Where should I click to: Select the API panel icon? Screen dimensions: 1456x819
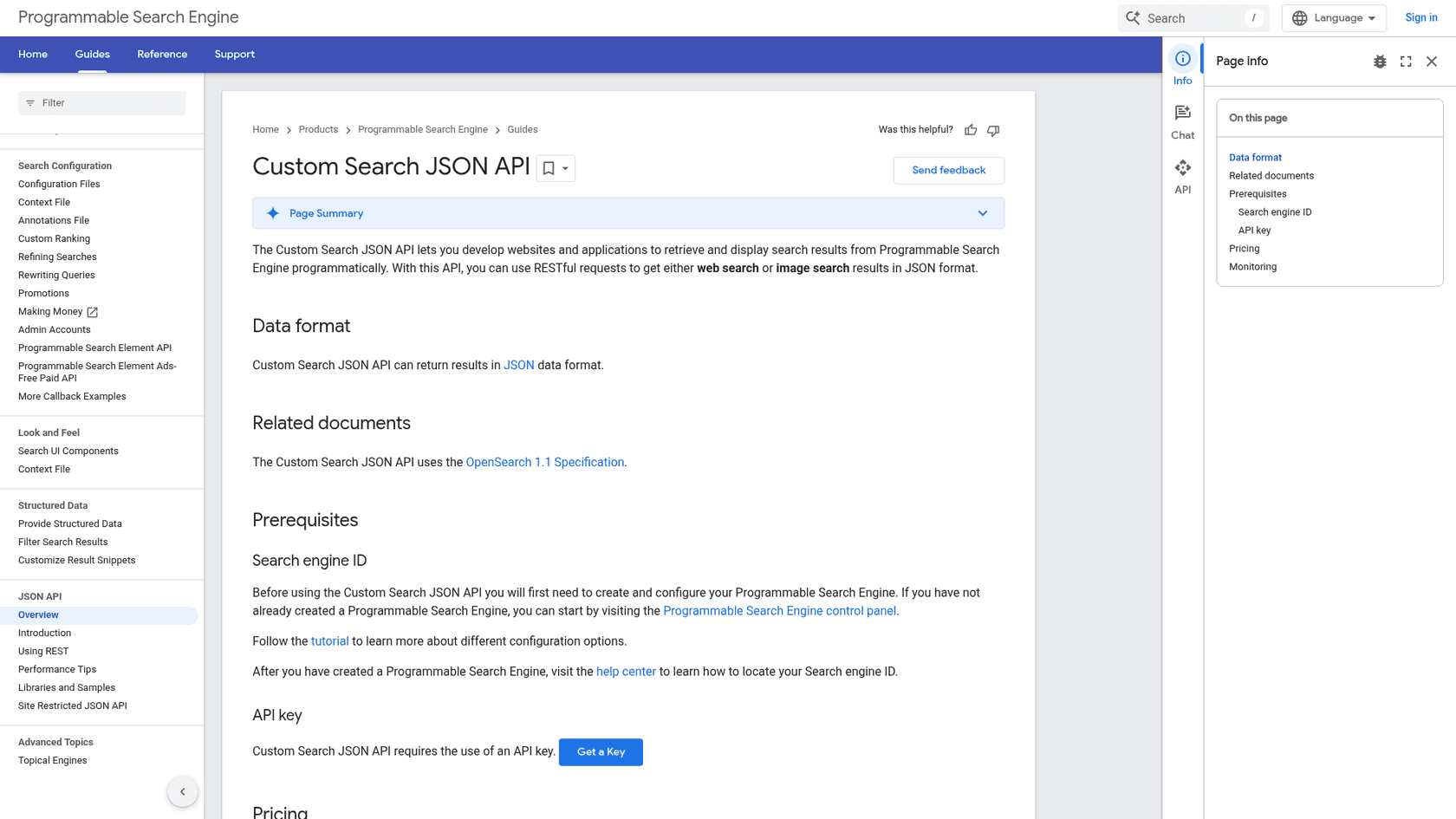(1182, 168)
